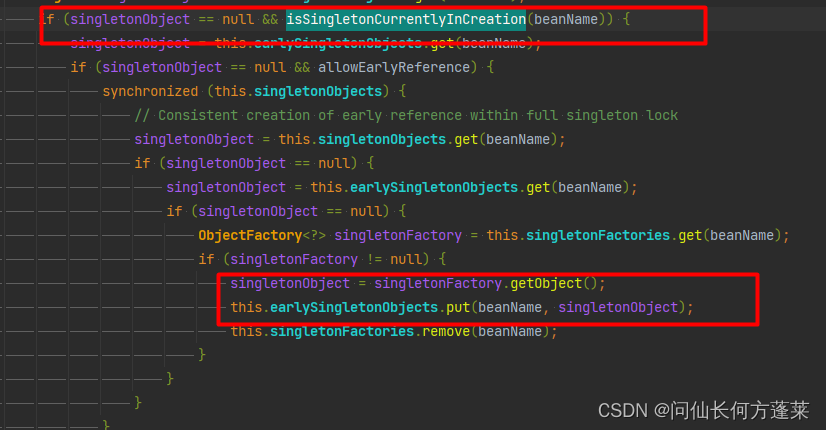The height and width of the screenshot is (430, 826).
Task: Click singletonObject in 'if (singletonObject == null) {' line
Action: click(225, 163)
